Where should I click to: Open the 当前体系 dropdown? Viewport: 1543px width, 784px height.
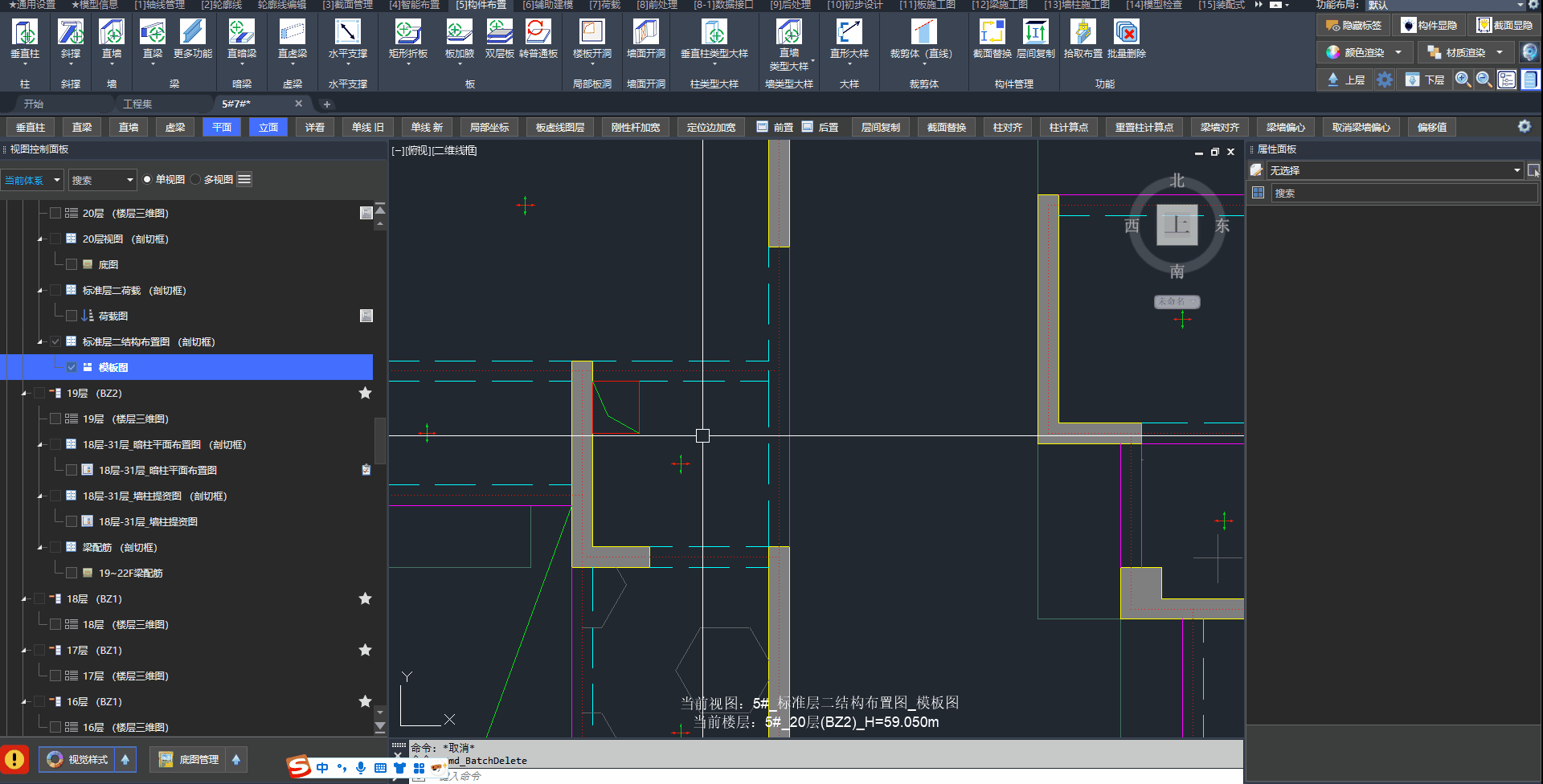(x=32, y=180)
